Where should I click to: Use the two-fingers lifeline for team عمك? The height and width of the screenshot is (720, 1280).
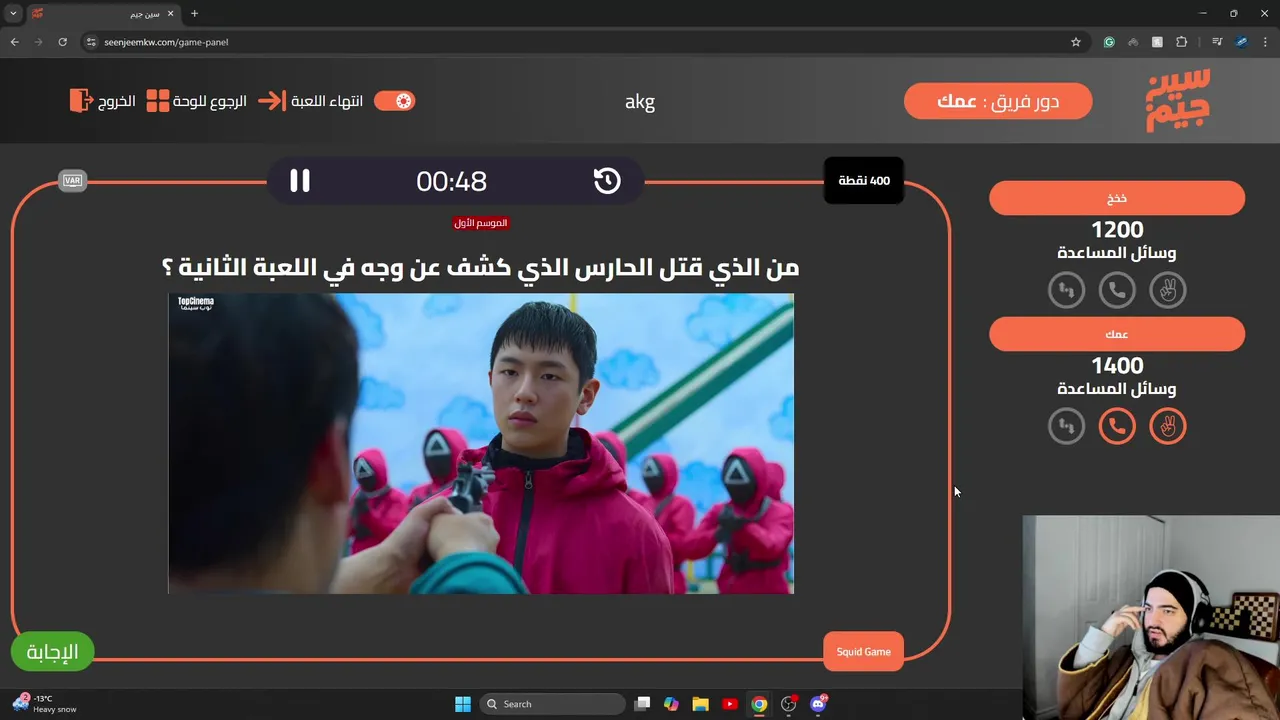(1168, 426)
